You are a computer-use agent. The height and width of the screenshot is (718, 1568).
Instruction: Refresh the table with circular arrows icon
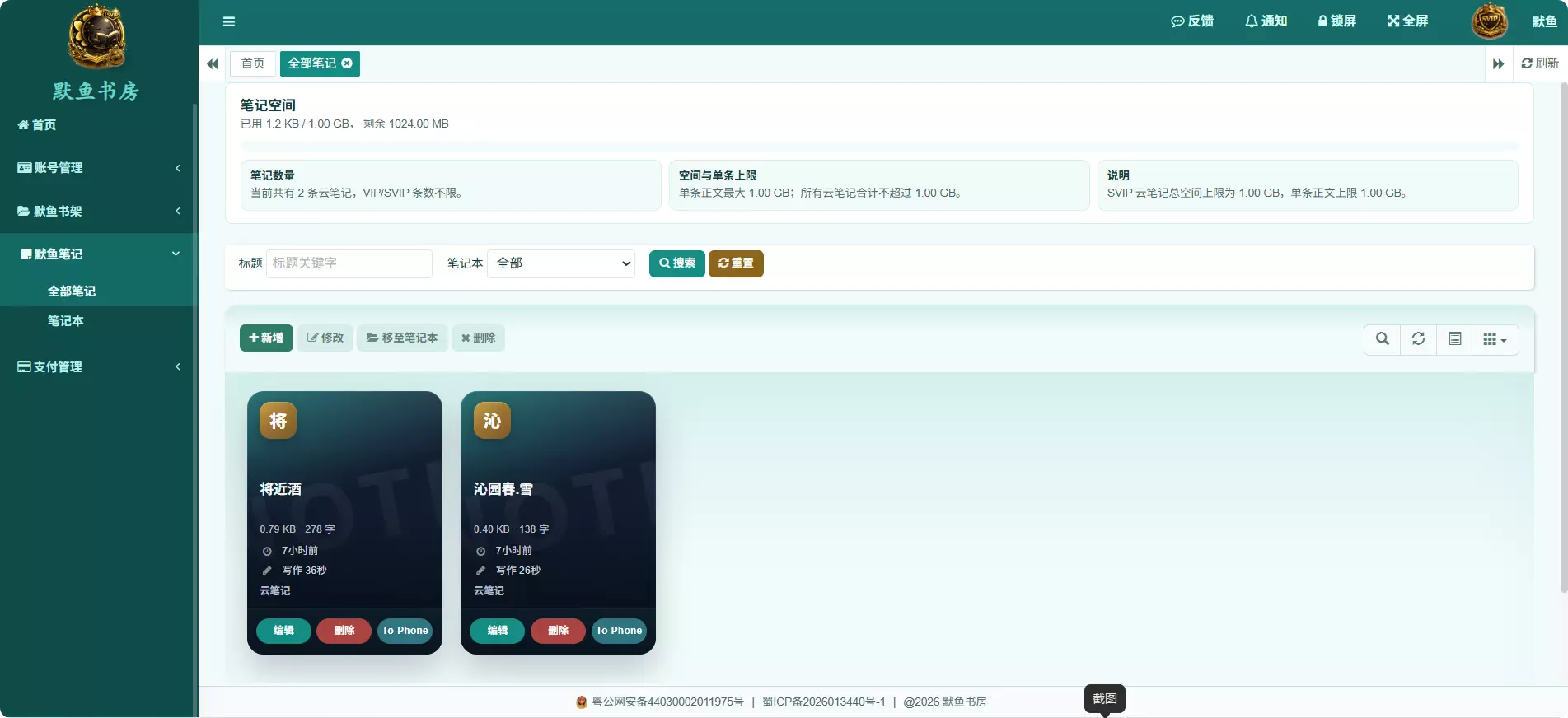(1419, 339)
